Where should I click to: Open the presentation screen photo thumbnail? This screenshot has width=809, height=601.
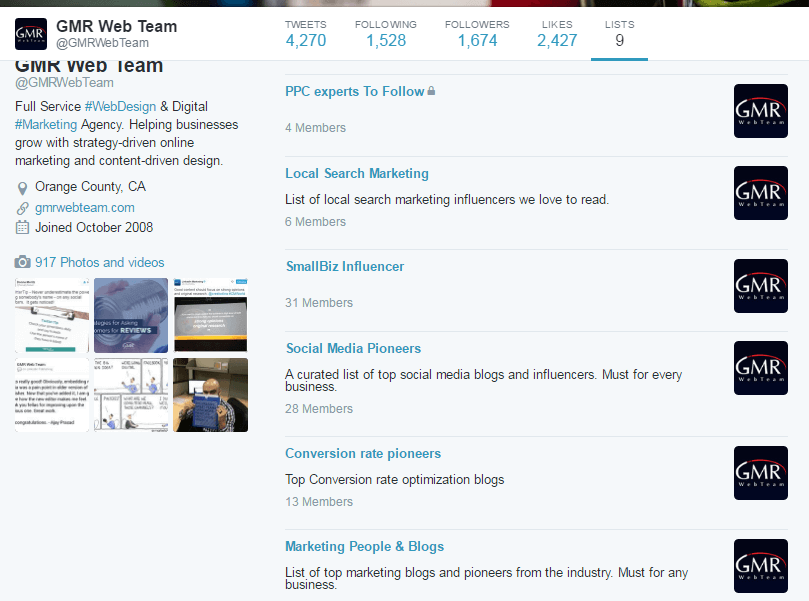211,315
